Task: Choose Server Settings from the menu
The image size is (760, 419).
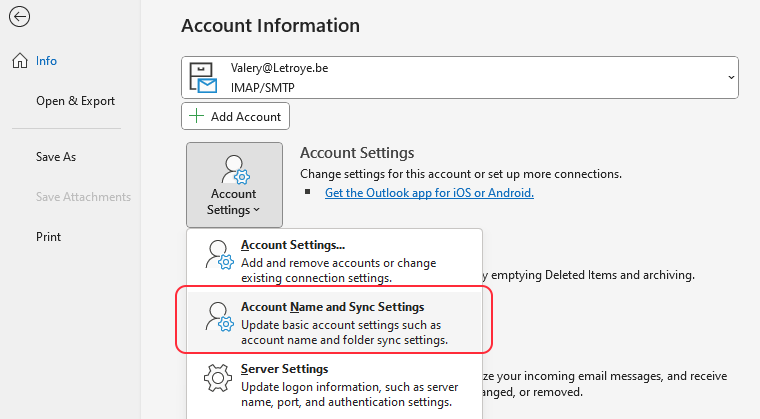Action: (x=334, y=385)
